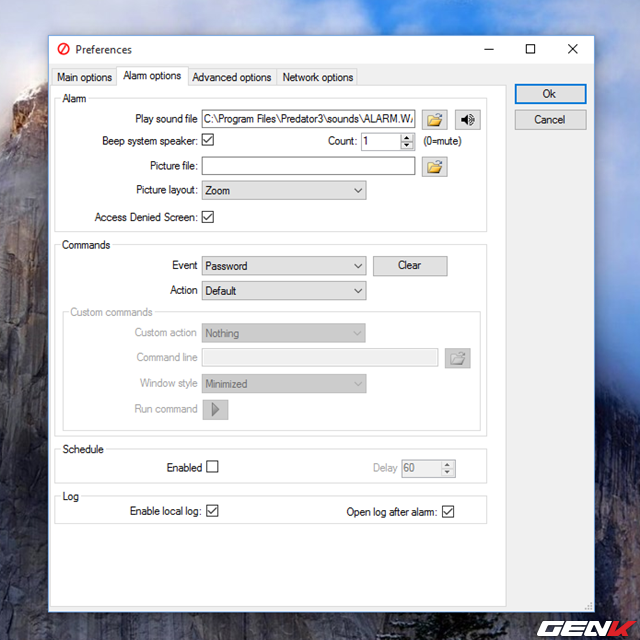Browse for picture file folder icon
Image resolution: width=640 pixels, height=640 pixels.
point(434,167)
